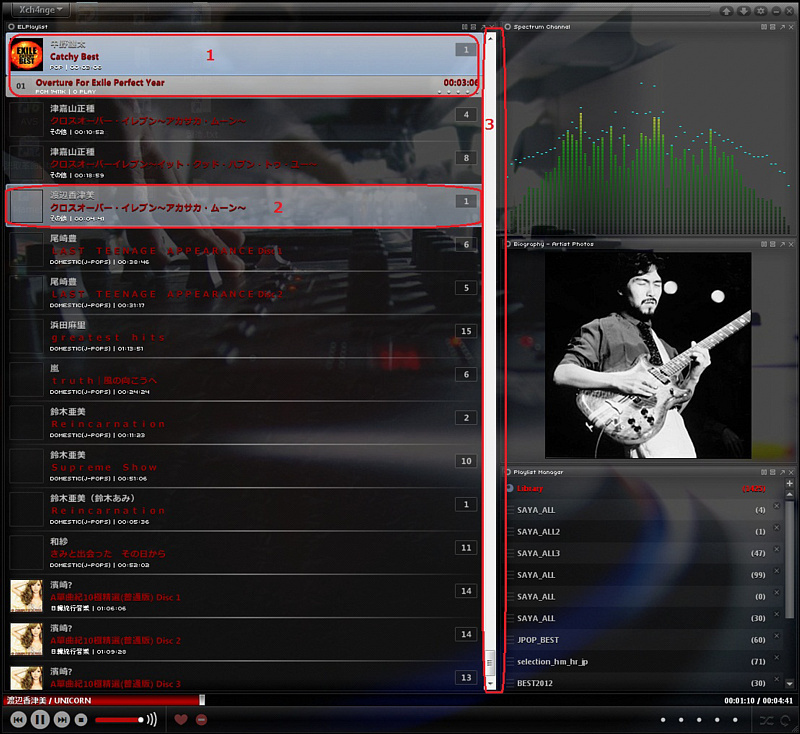The width and height of the screenshot is (800, 734).
Task: Close the Spectrum Channel panel
Action: [x=791, y=27]
